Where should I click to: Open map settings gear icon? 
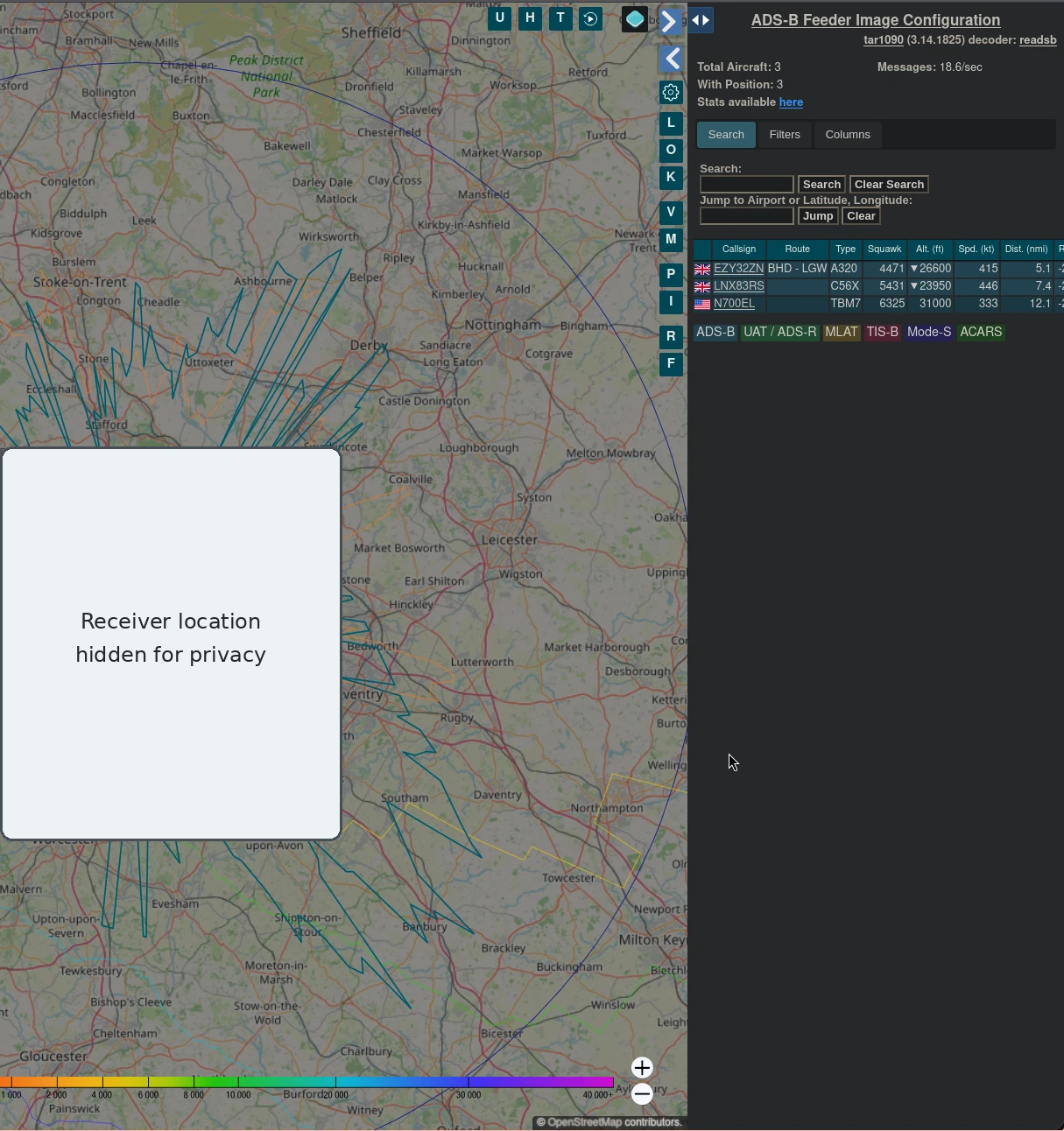click(671, 93)
